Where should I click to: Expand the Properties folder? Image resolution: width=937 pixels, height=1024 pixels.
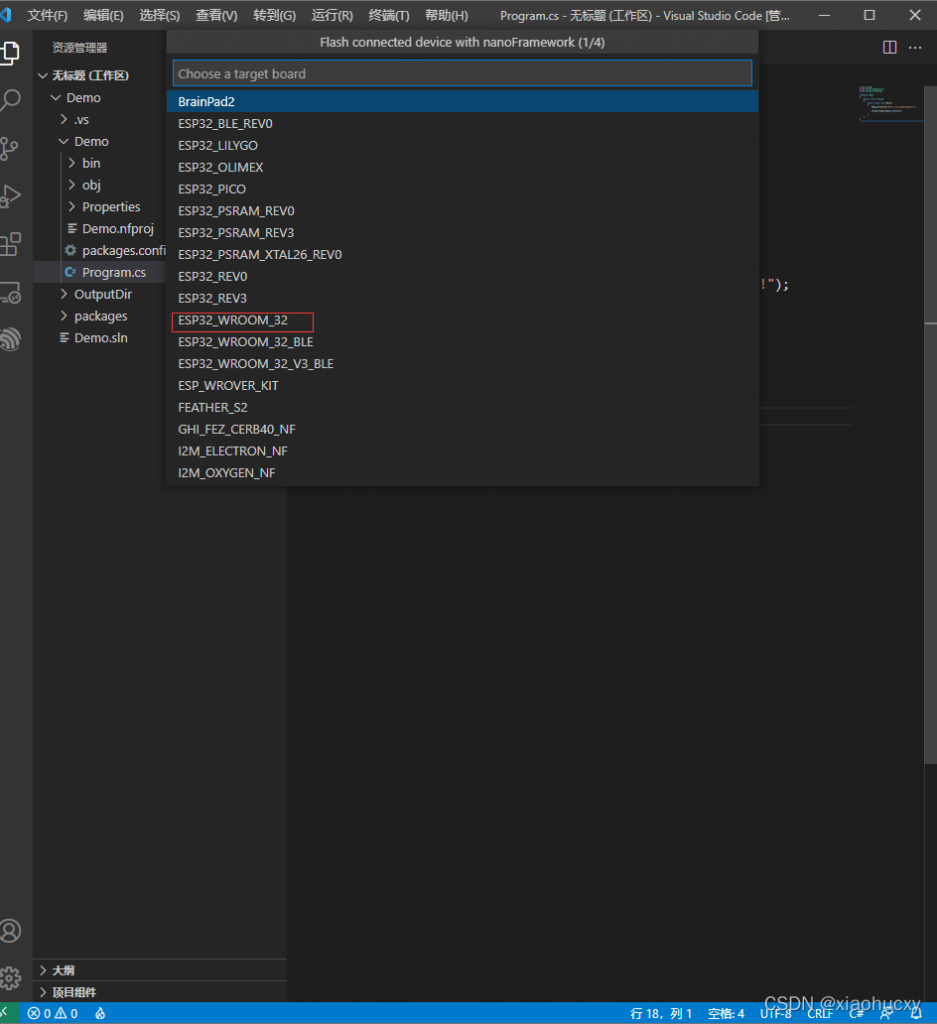click(x=72, y=207)
